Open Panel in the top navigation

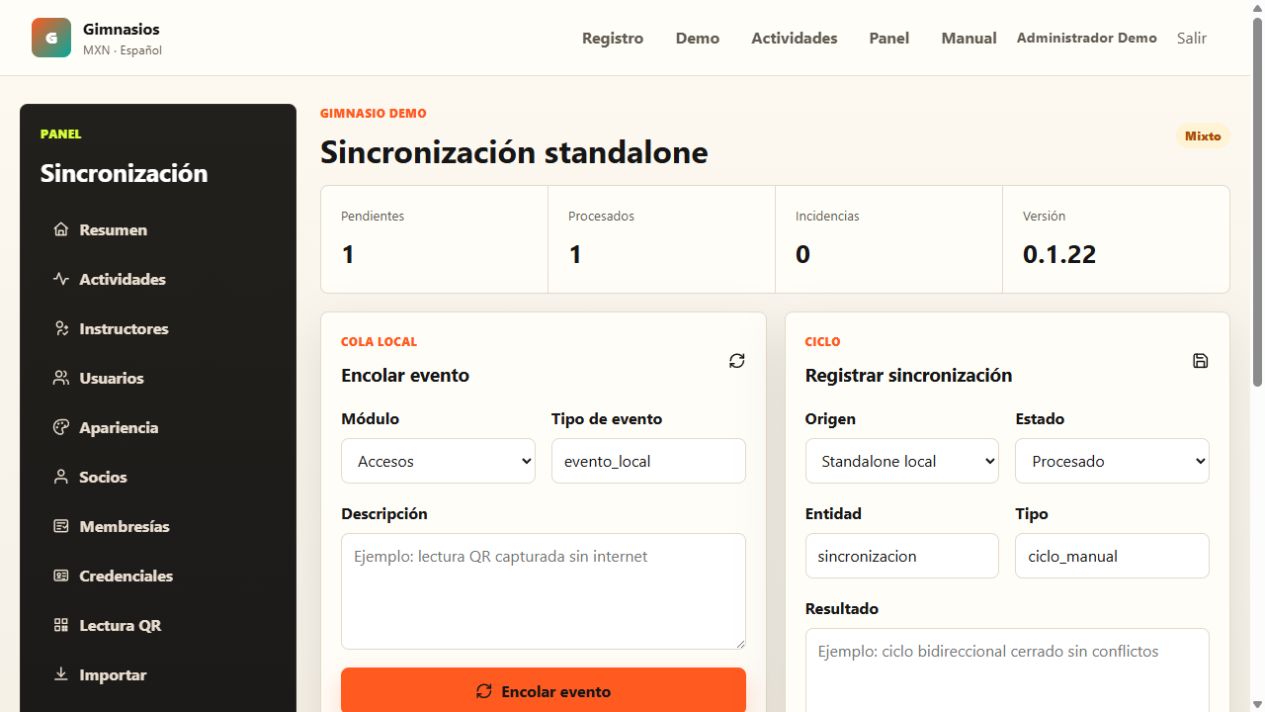coord(889,38)
